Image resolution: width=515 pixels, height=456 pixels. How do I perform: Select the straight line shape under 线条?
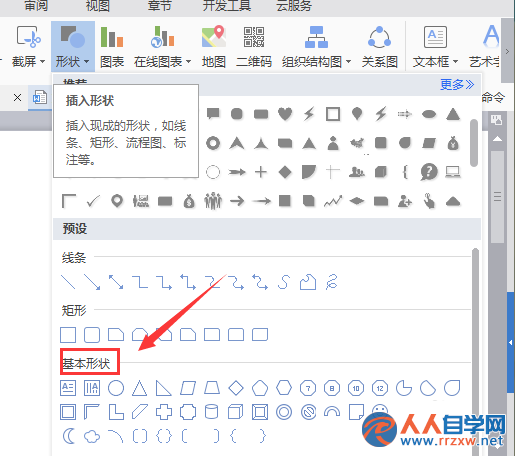[x=68, y=282]
